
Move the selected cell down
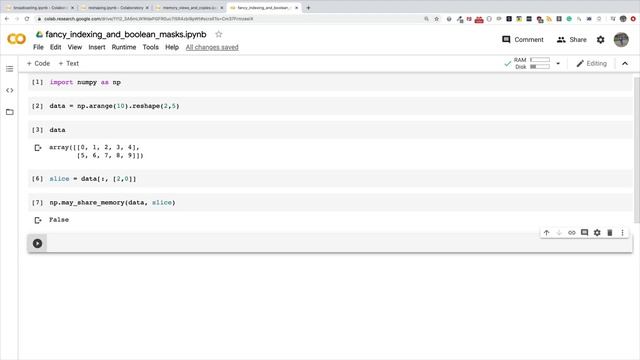(x=559, y=233)
